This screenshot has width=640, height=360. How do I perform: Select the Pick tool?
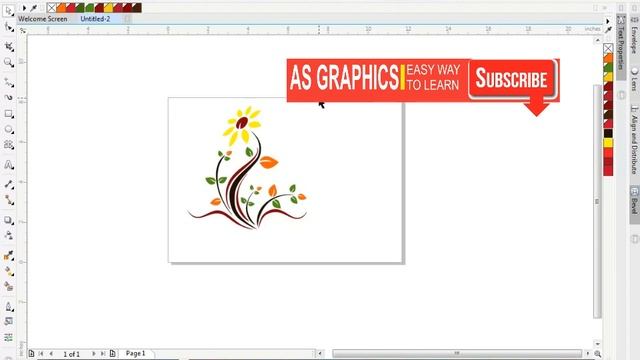click(x=9, y=11)
